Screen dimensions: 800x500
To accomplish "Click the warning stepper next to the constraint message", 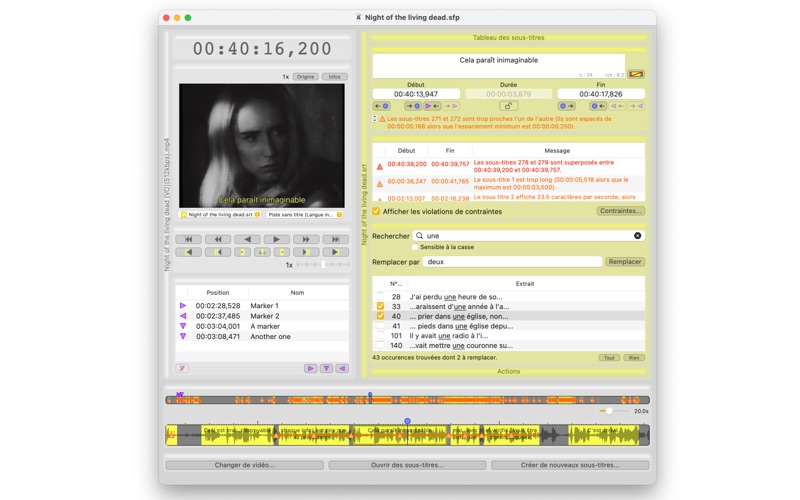I will coord(375,119).
